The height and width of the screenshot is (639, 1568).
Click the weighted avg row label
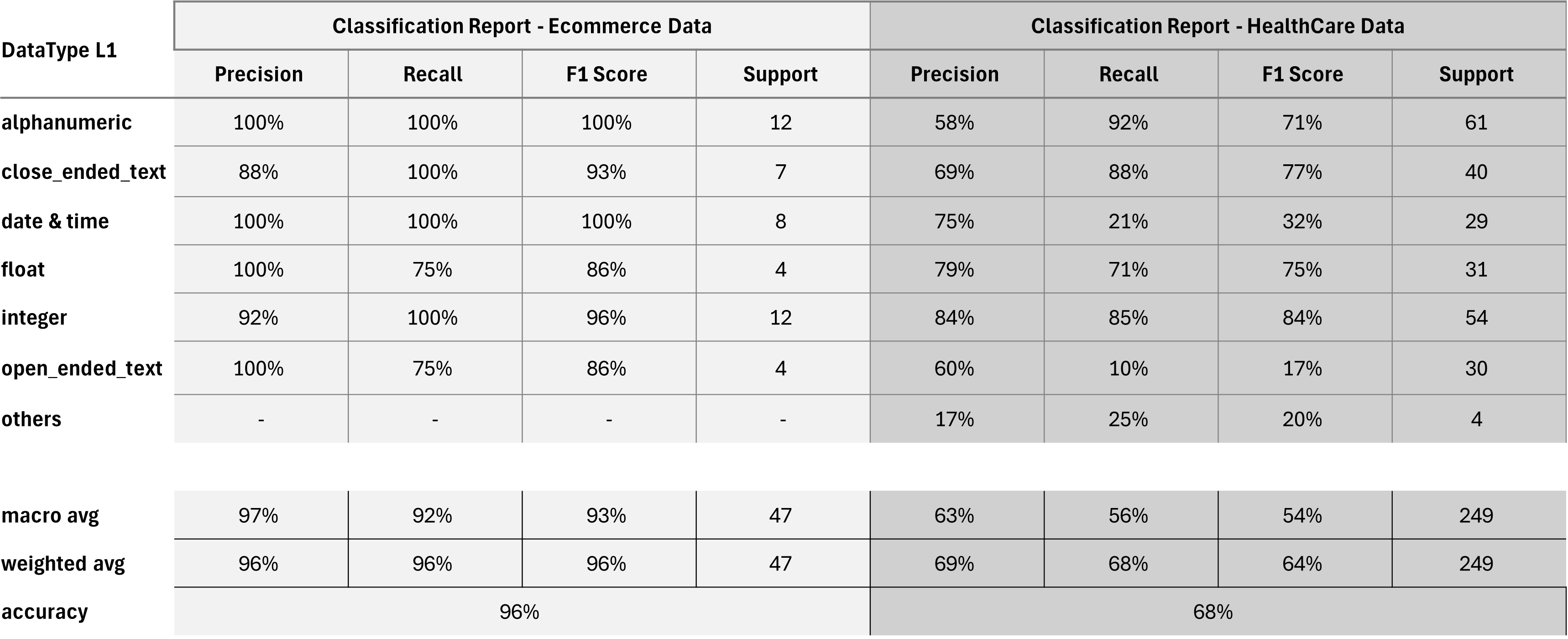tap(63, 564)
